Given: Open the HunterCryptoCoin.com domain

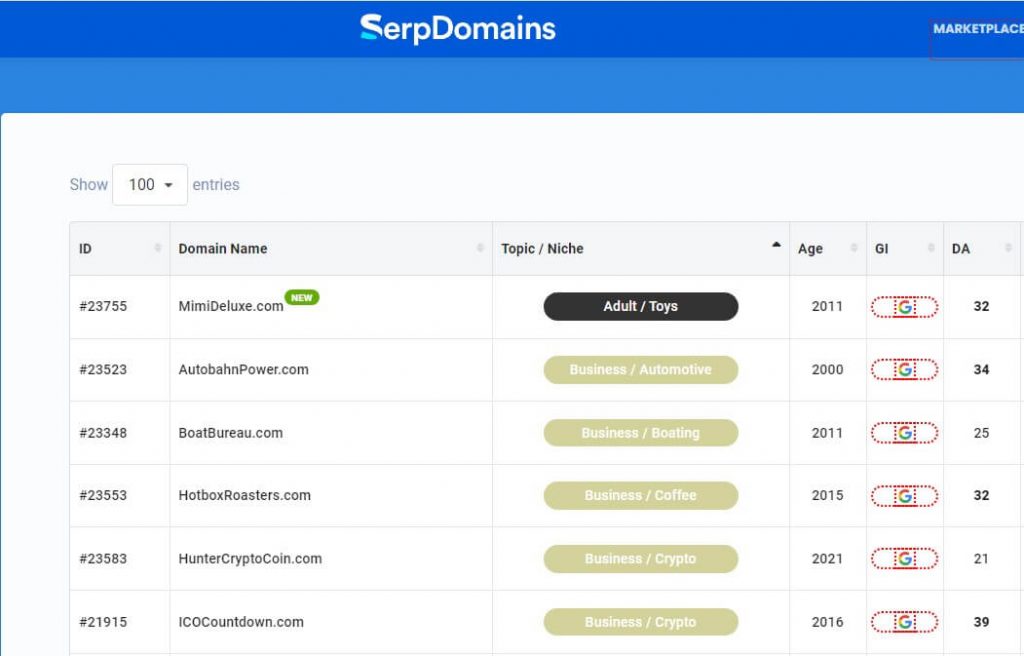Looking at the screenshot, I should pyautogui.click(x=250, y=559).
